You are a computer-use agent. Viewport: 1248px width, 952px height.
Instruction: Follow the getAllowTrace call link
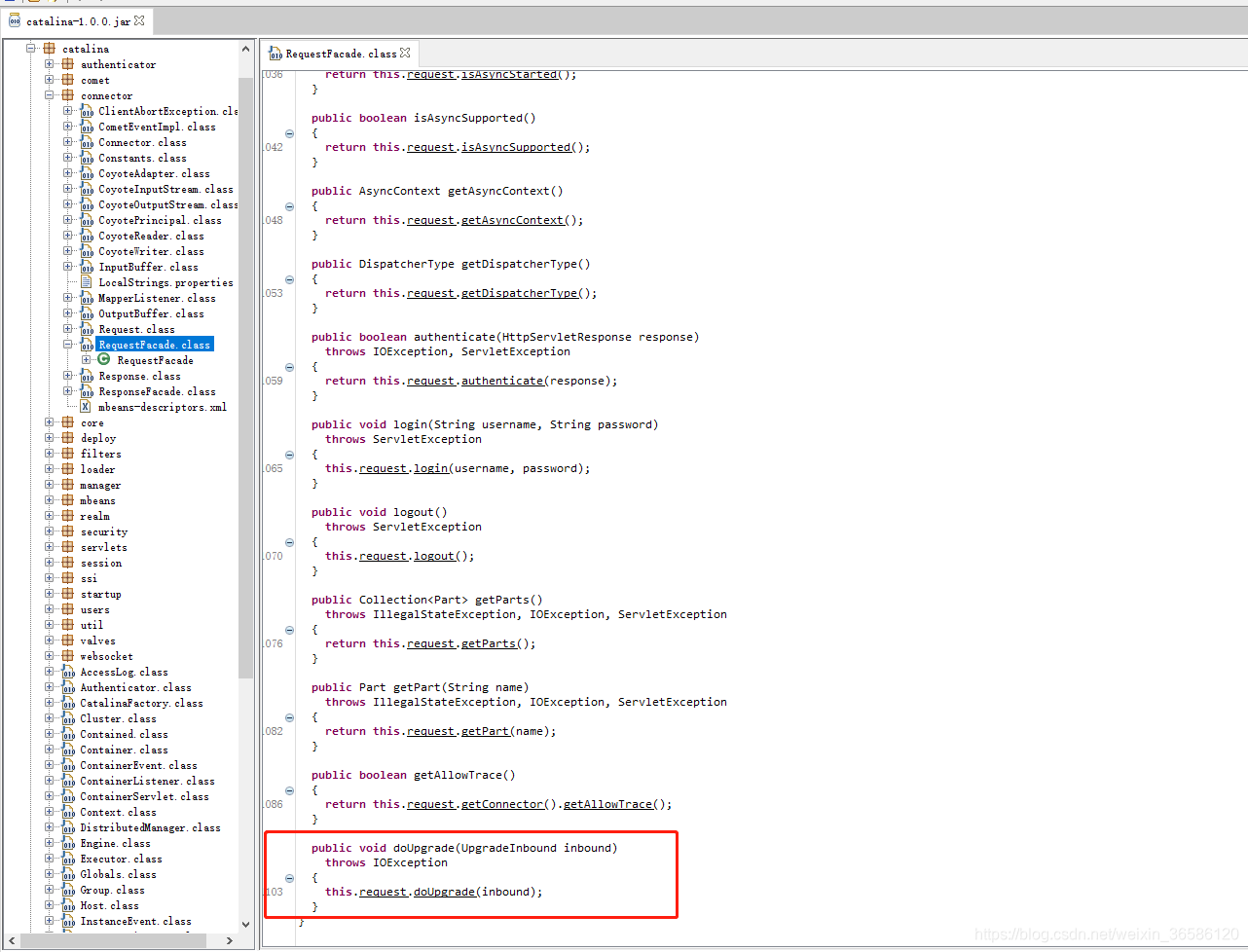coord(607,804)
